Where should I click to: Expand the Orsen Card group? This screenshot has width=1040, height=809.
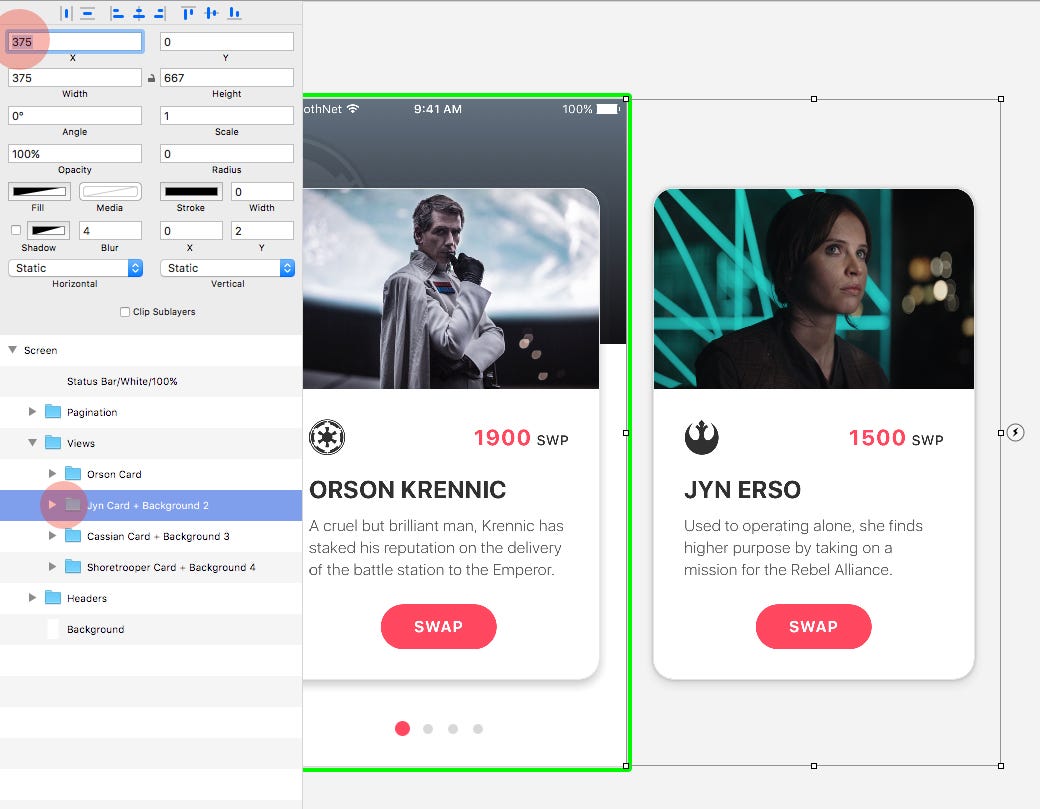52,473
